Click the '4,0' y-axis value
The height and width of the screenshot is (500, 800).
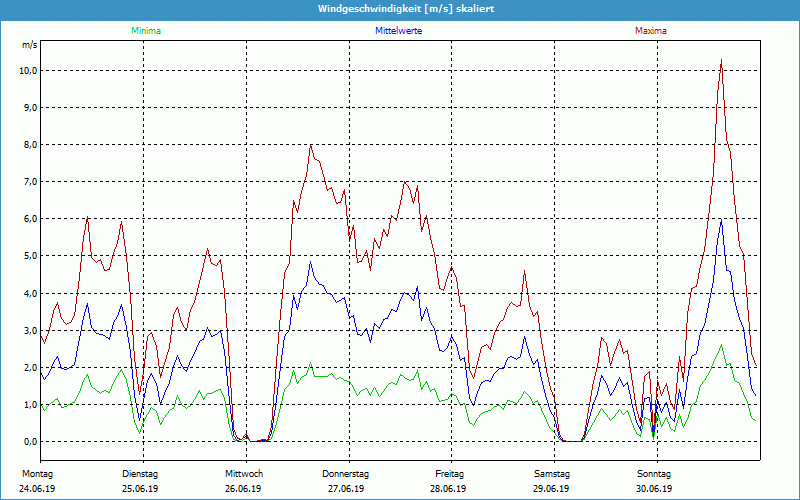tap(30, 293)
